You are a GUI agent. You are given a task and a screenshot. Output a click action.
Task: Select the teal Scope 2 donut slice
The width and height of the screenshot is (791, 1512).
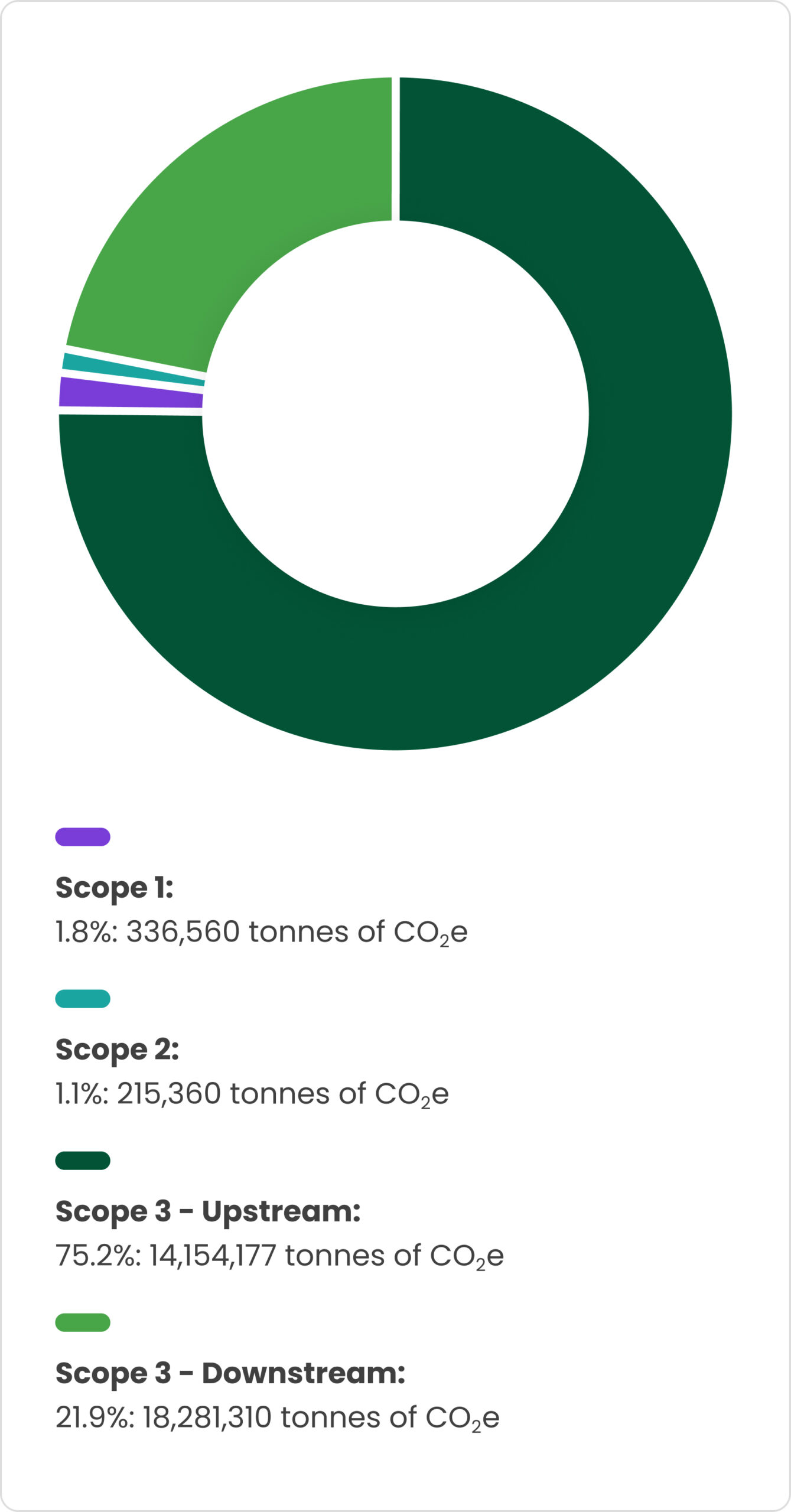tap(133, 370)
